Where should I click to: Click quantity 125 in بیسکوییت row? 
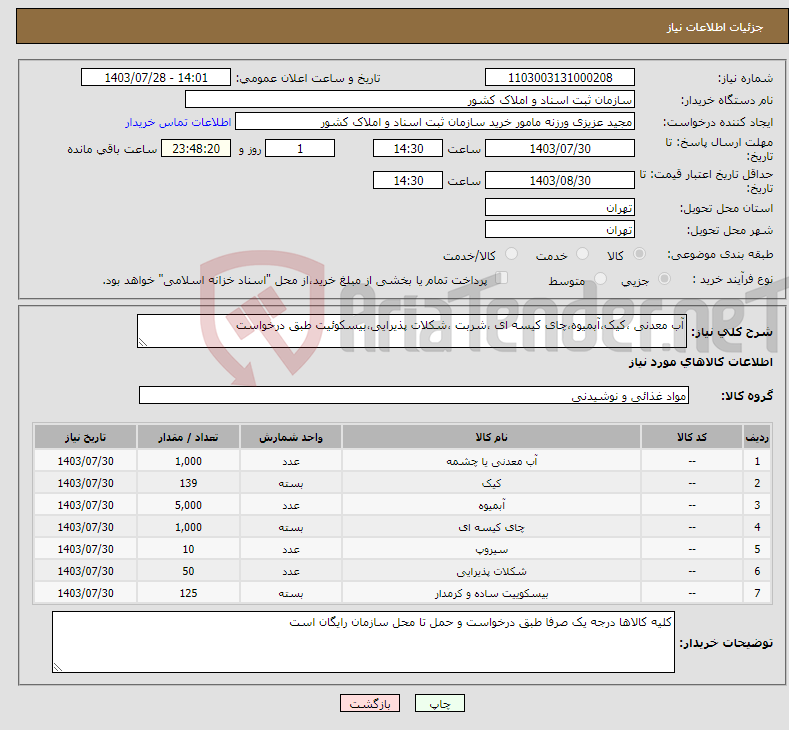point(188,593)
